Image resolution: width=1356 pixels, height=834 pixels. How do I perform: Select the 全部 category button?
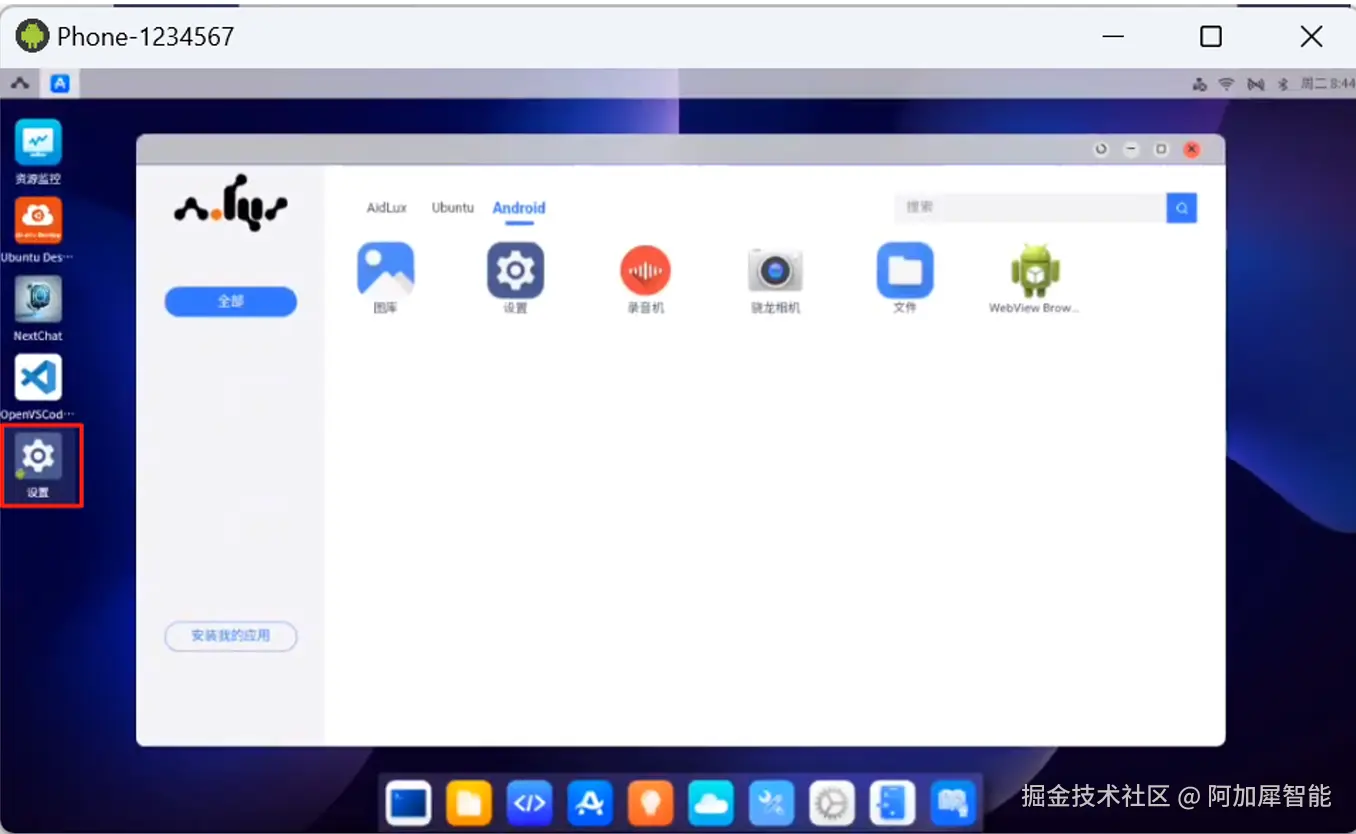[231, 301]
